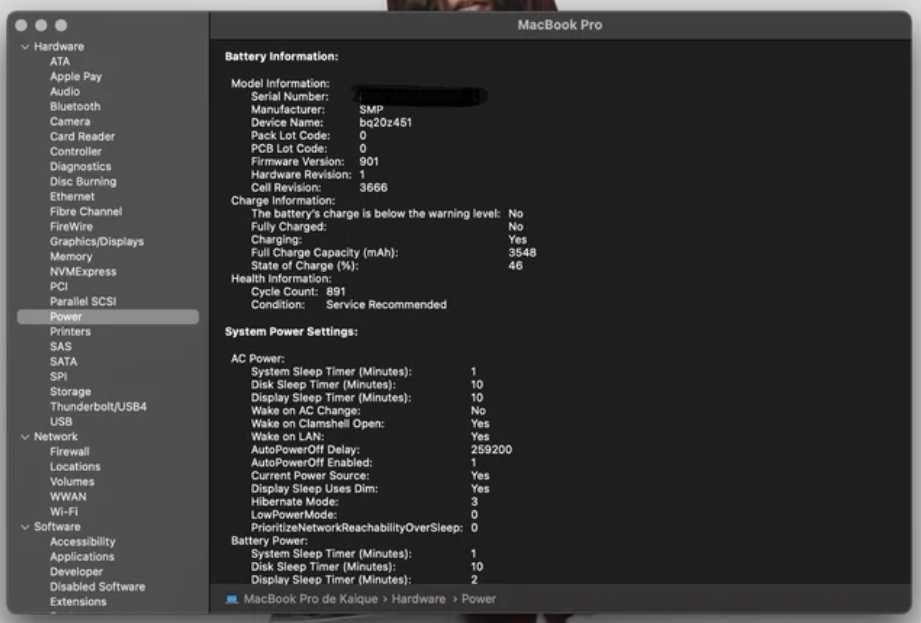Click AutoPowerOff Delay value 259200
This screenshot has height=623, width=921.
[491, 450]
